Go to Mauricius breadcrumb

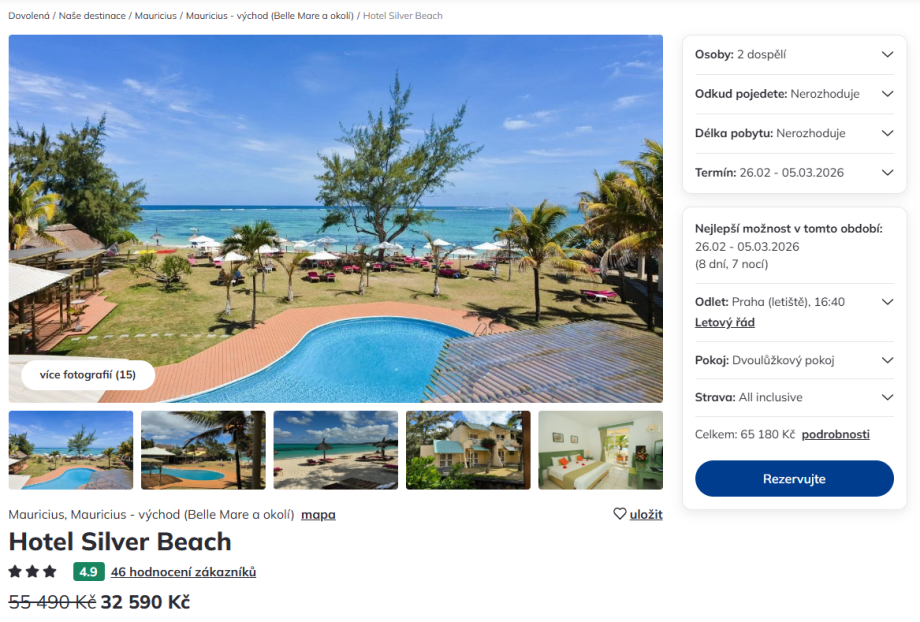(x=155, y=16)
